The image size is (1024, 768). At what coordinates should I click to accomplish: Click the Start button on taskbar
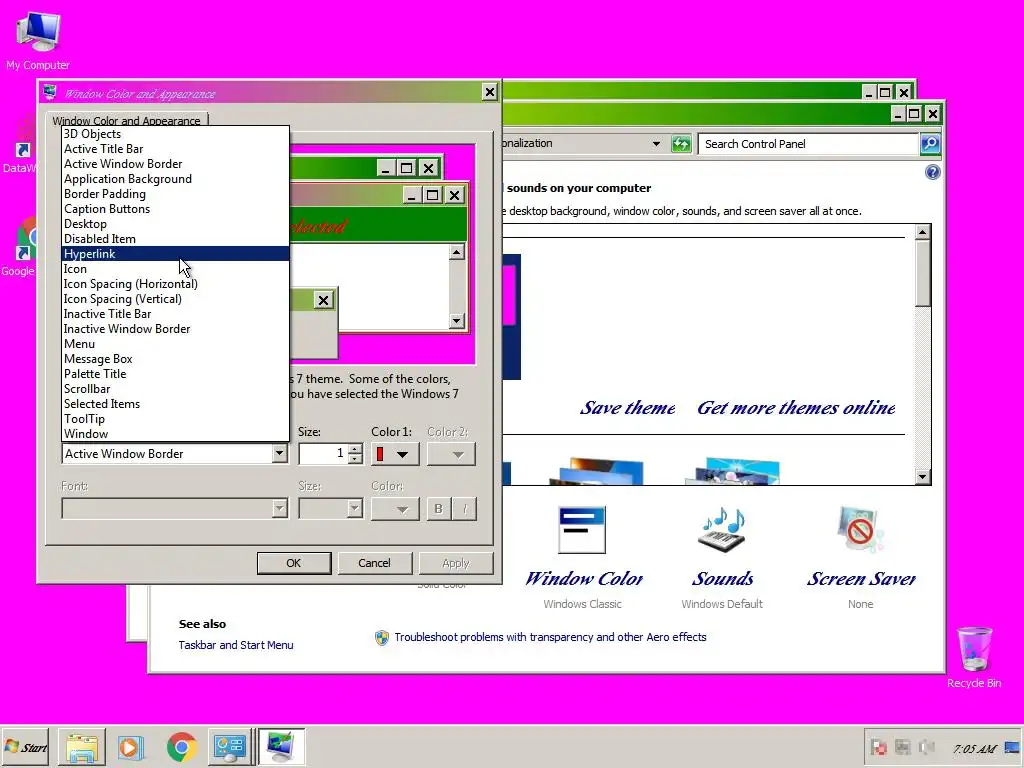click(x=25, y=747)
